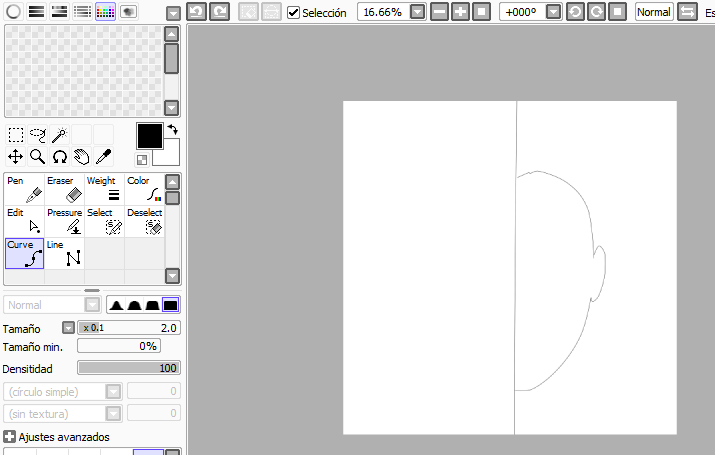Click the black foreground color swatch

tap(150, 136)
